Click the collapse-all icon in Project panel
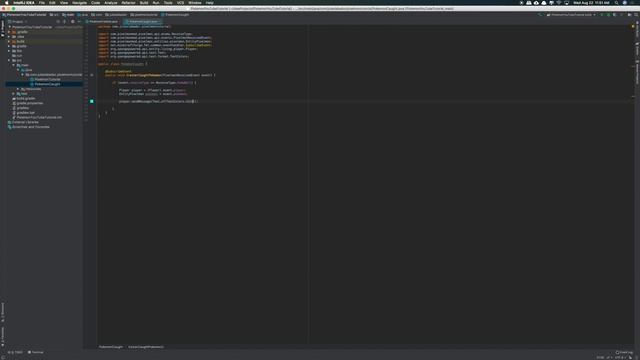Screen dimensions: 640x360 point(64,22)
